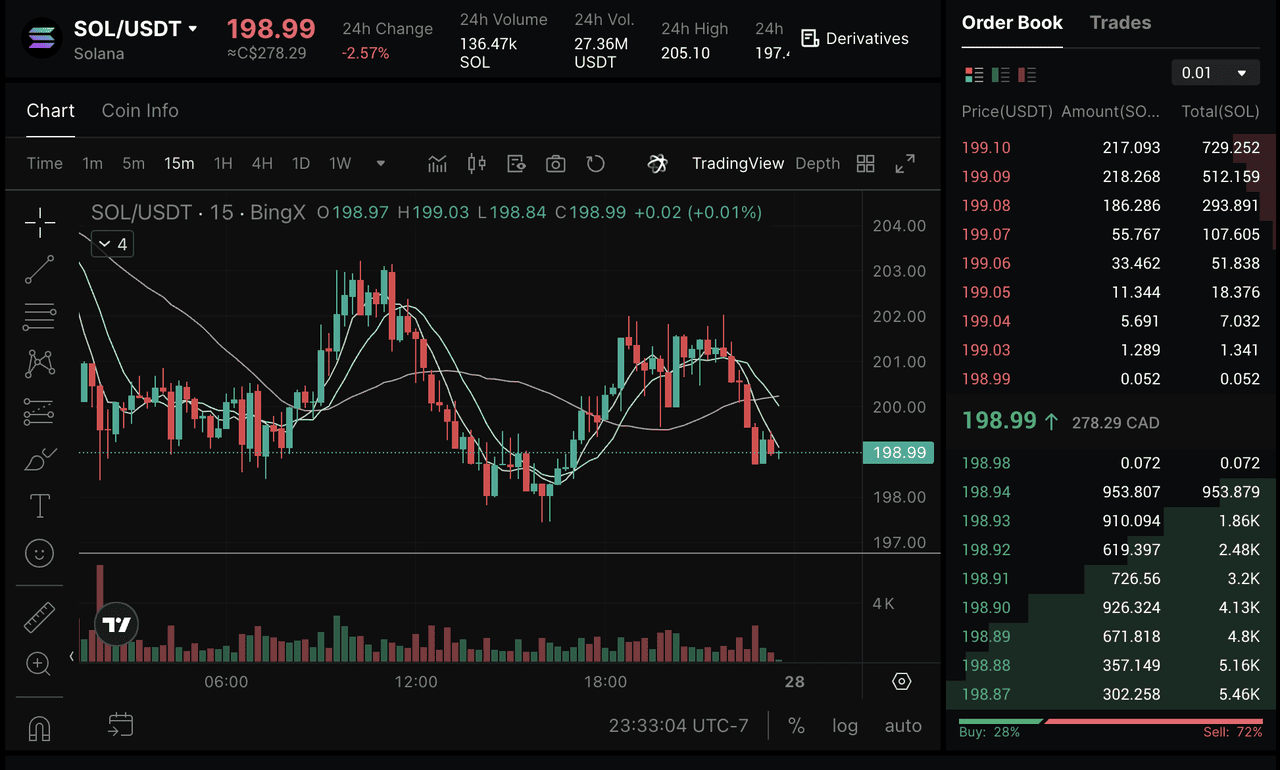Switch to the Depth chart view
The height and width of the screenshot is (770, 1280).
pyautogui.click(x=817, y=163)
